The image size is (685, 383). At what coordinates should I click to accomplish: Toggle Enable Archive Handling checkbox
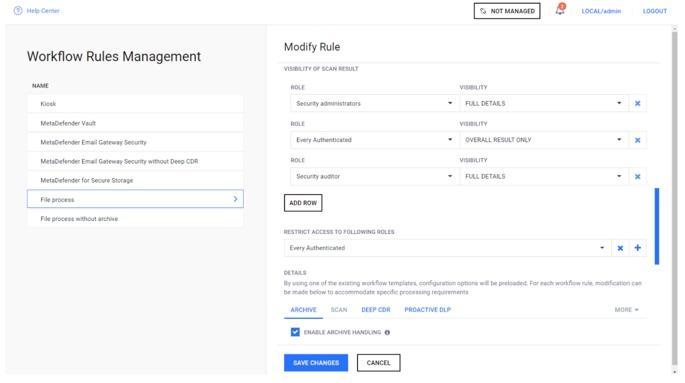(x=295, y=332)
